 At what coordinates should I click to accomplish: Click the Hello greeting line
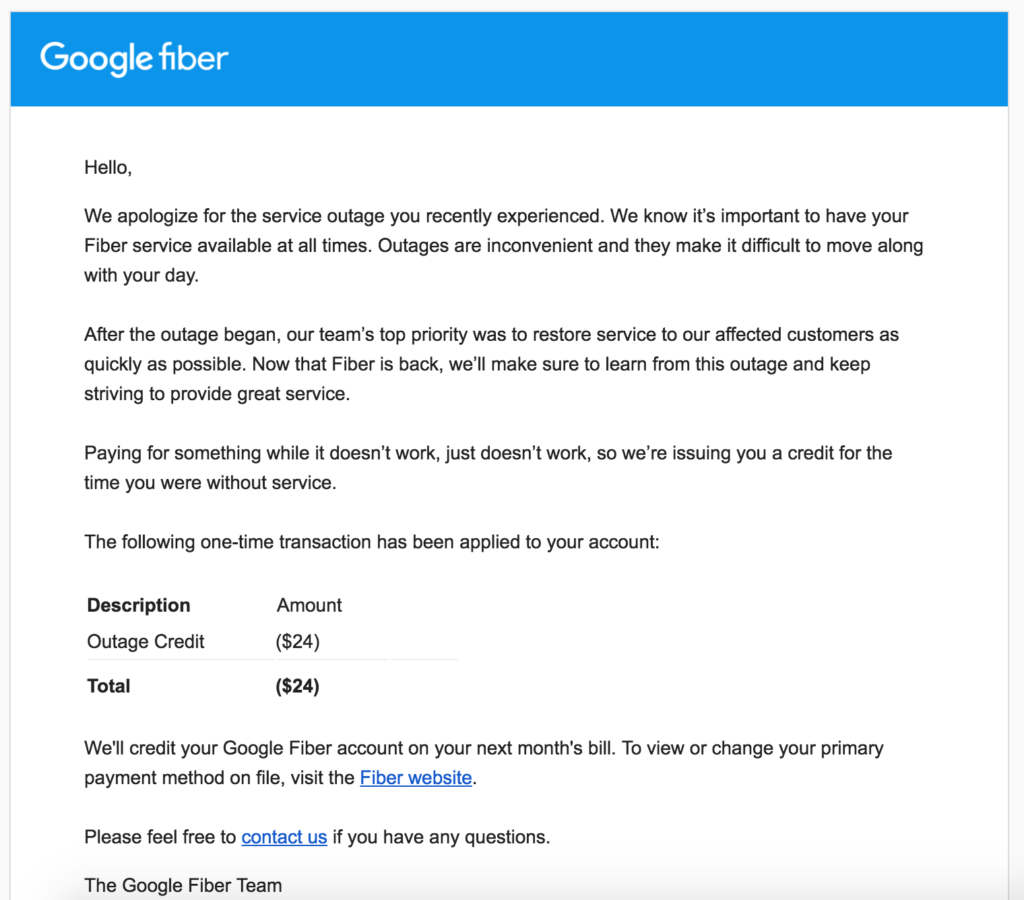(108, 168)
